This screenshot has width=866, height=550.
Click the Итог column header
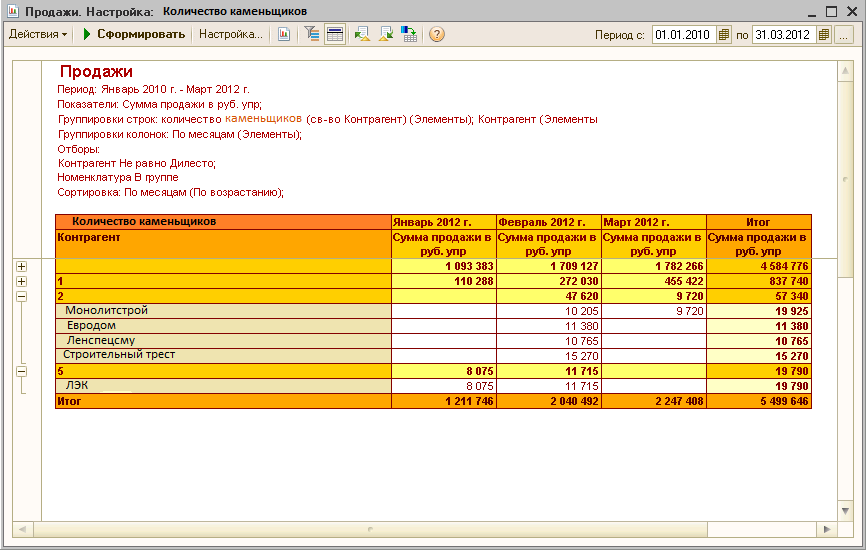click(x=758, y=221)
